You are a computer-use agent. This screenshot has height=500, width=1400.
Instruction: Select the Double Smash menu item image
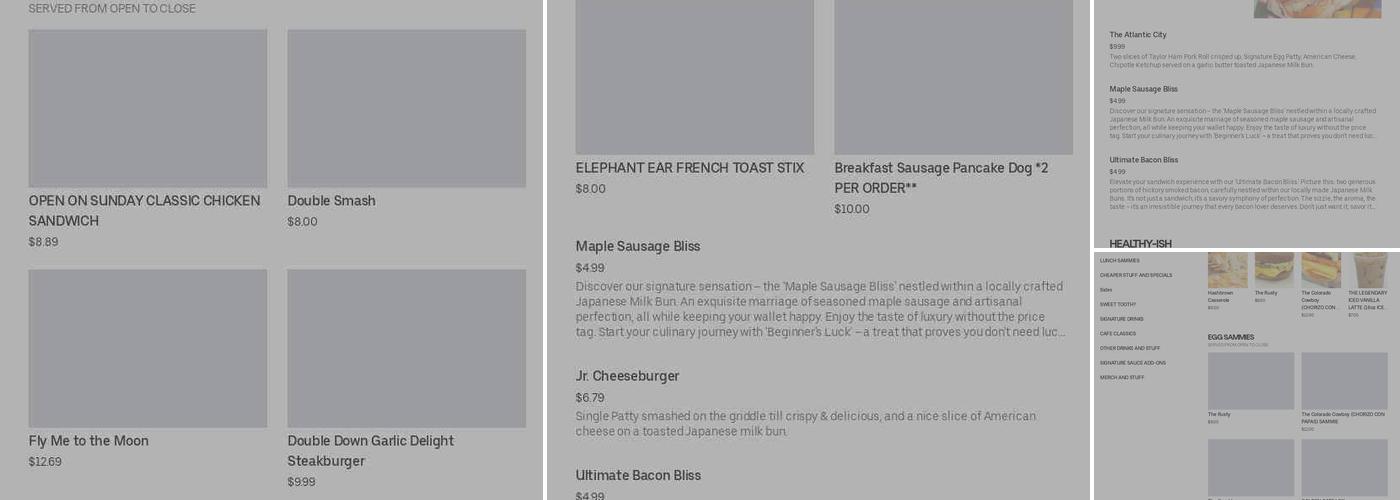[x=406, y=108]
